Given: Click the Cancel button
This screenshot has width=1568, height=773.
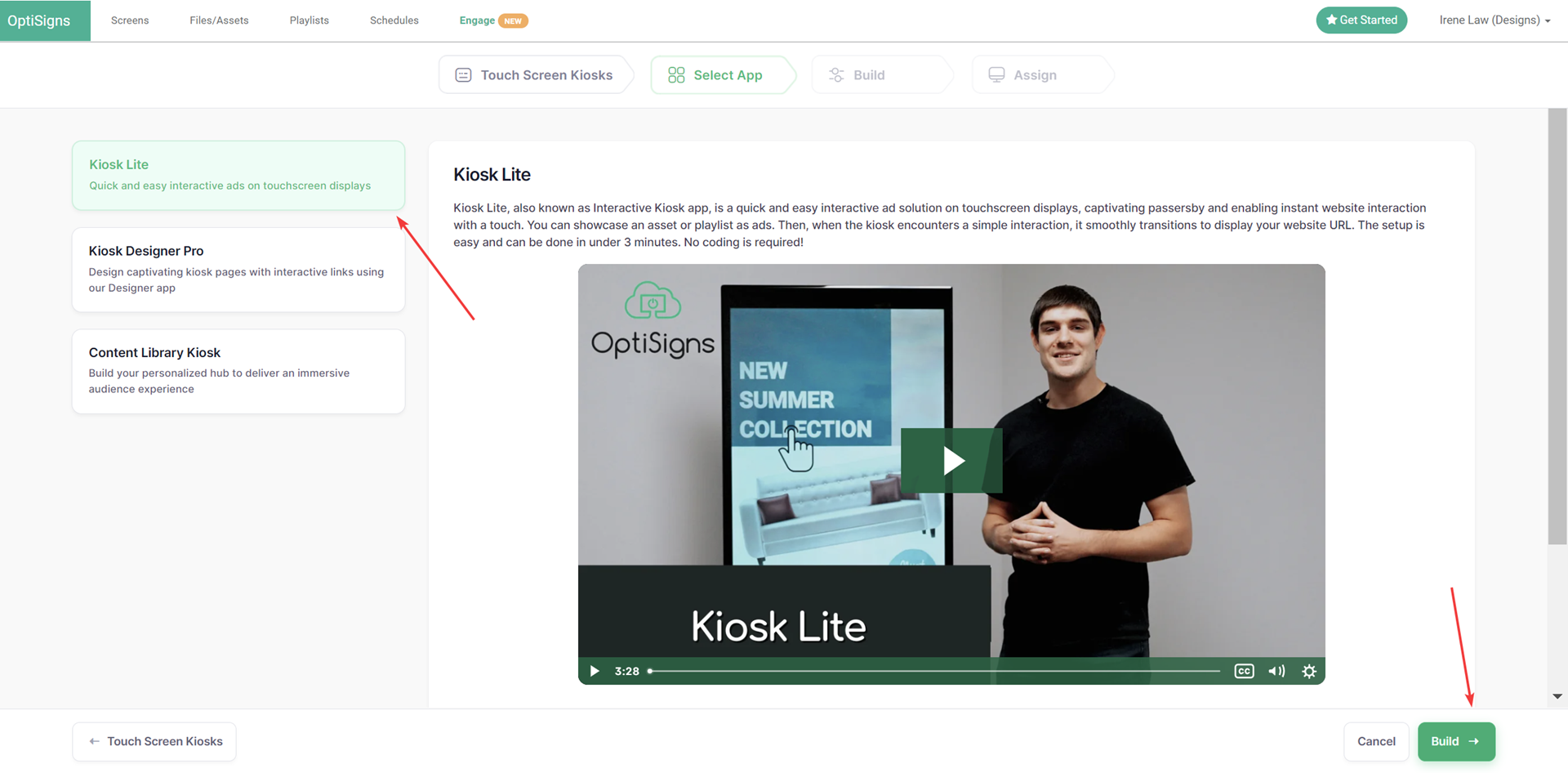Looking at the screenshot, I should [x=1376, y=741].
